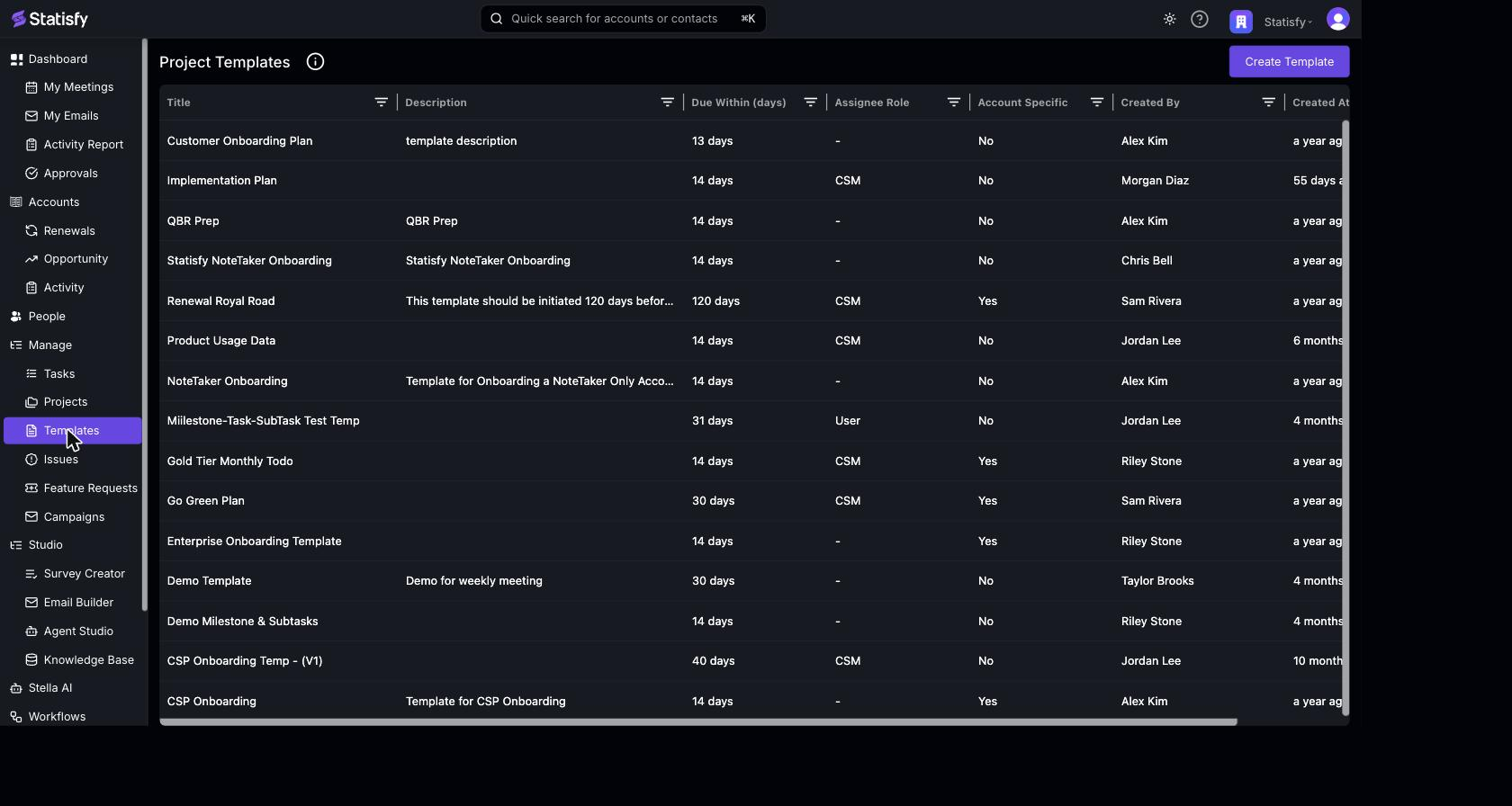Open Renewal Royal Road template
Image resolution: width=1512 pixels, height=806 pixels.
220,301
